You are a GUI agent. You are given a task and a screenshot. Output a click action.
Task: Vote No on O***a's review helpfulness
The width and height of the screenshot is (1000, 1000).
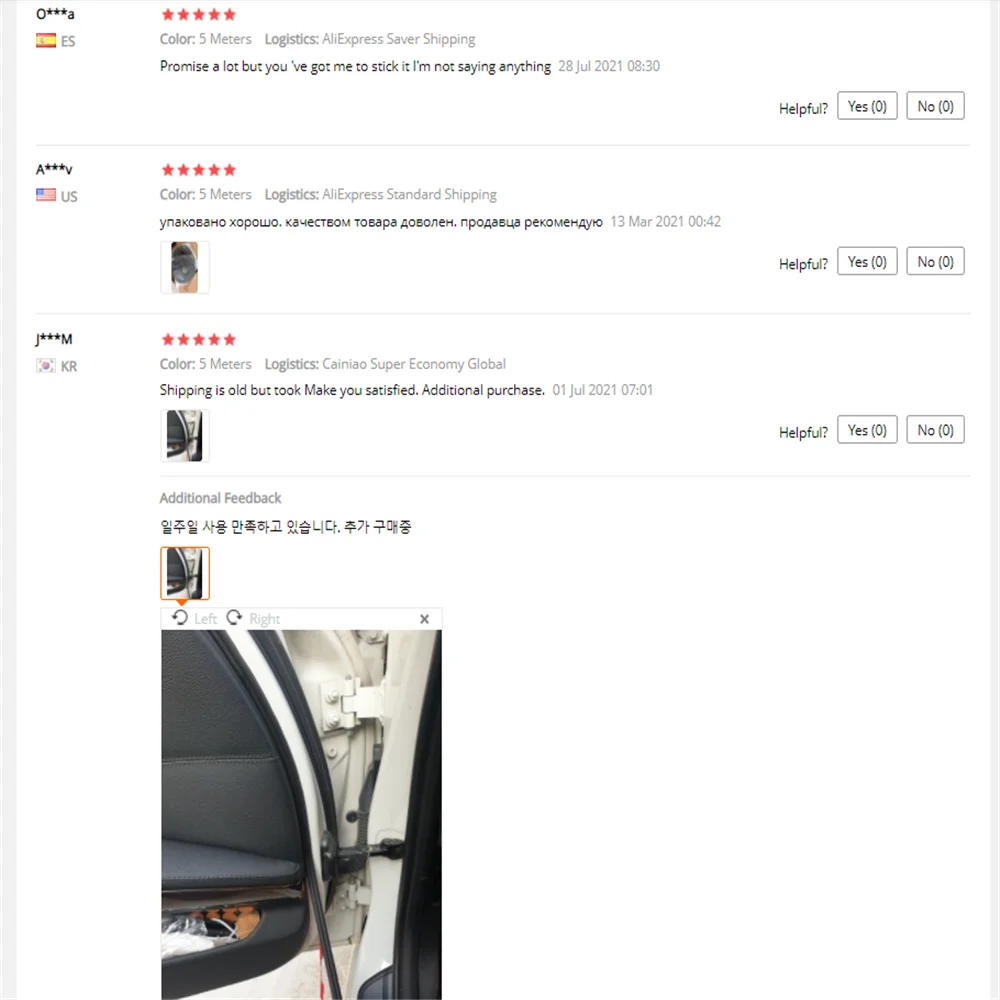935,106
